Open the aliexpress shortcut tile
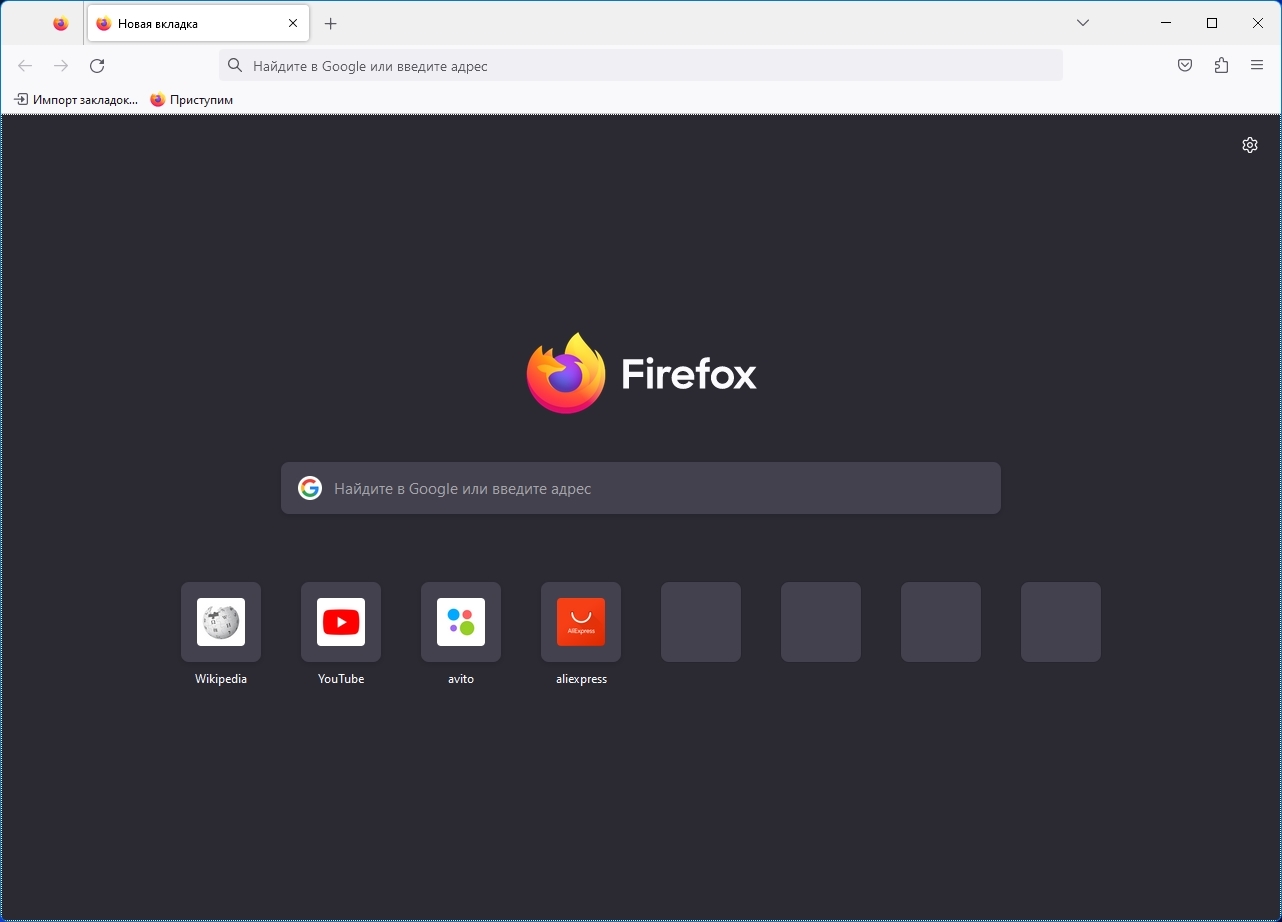 coord(581,622)
